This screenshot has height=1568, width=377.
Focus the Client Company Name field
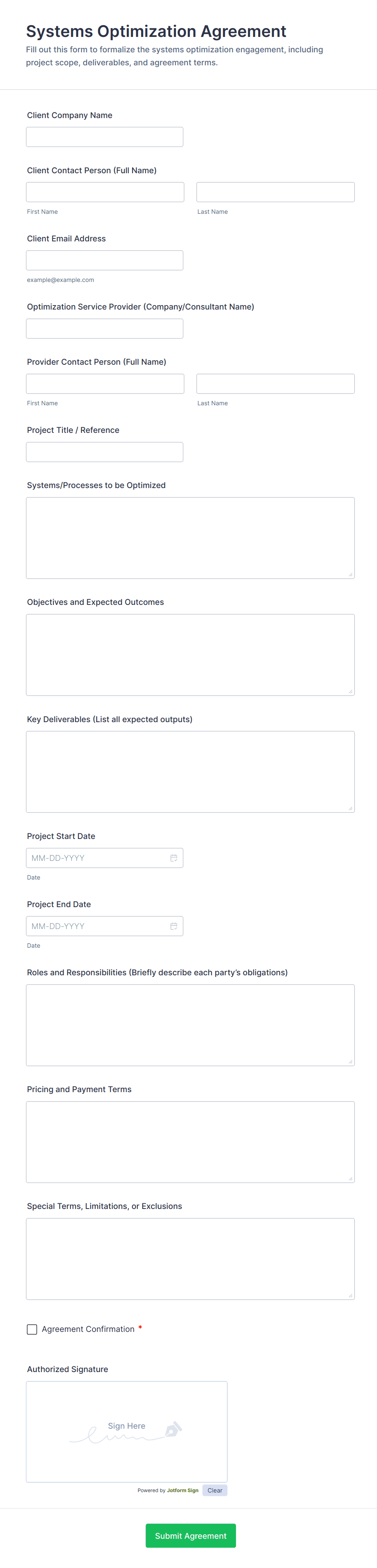point(105,137)
